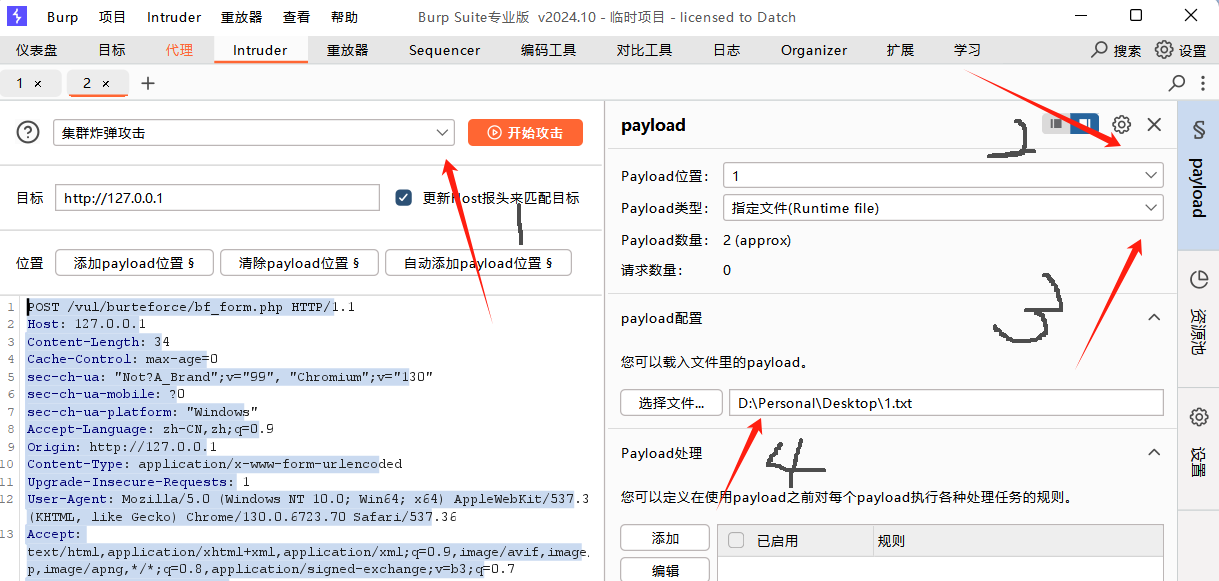Switch to the stacked panel layout icon
Viewport: 1219px width, 581px height.
click(1056, 123)
